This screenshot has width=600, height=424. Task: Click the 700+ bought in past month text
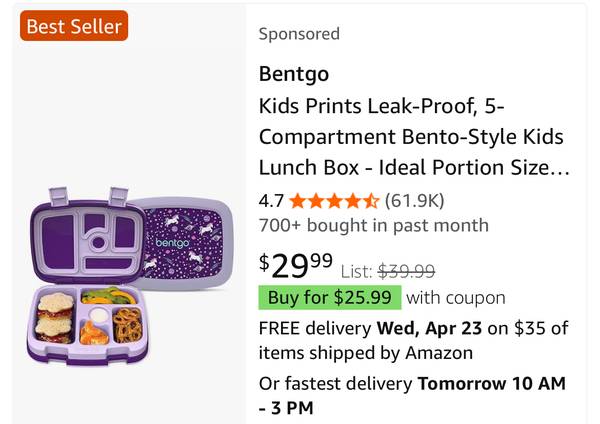373,225
